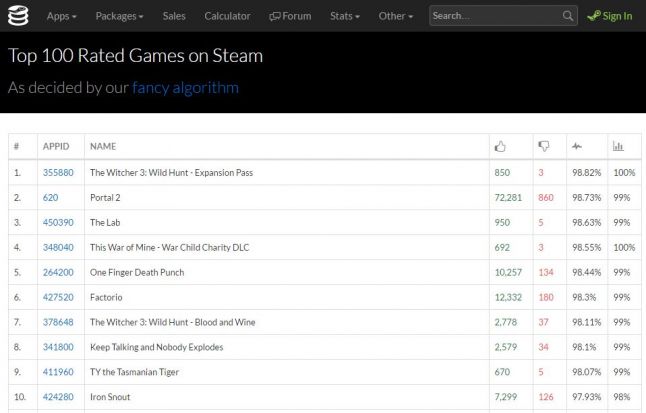This screenshot has width=646, height=413.
Task: Click The Lab's 950 positive count
Action: 502,223
